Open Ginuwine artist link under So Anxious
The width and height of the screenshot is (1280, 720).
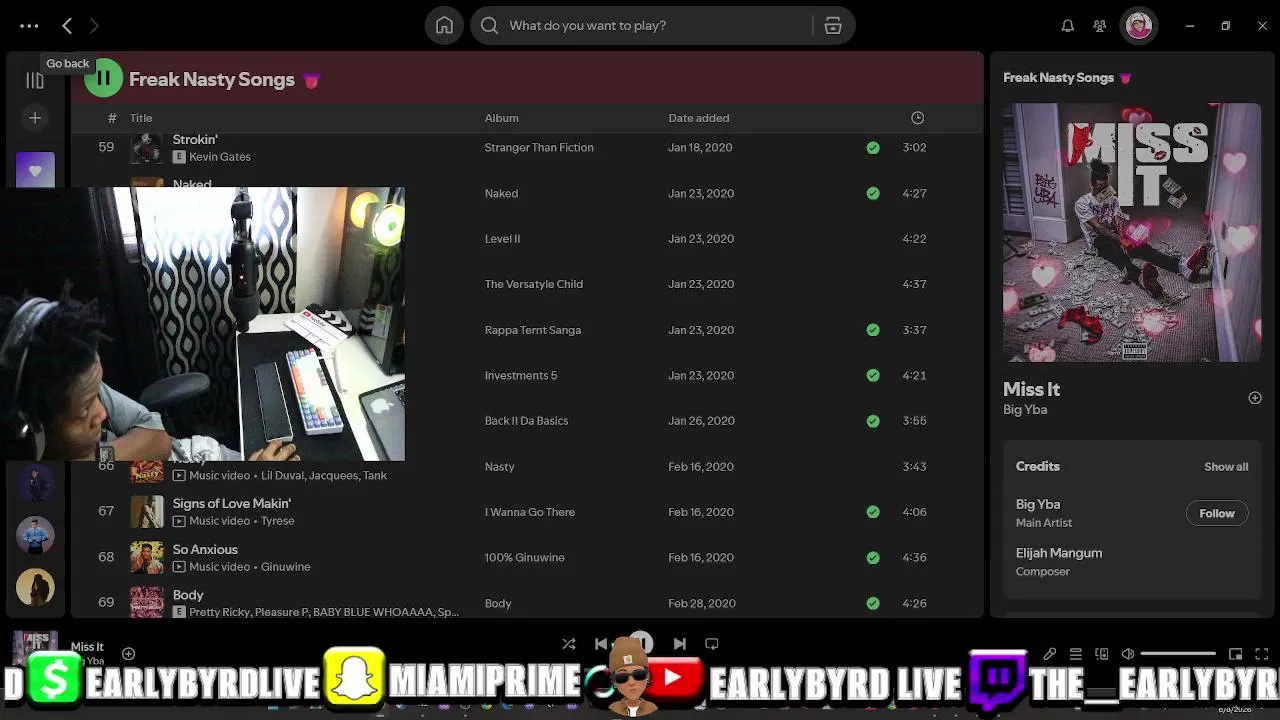(x=286, y=567)
